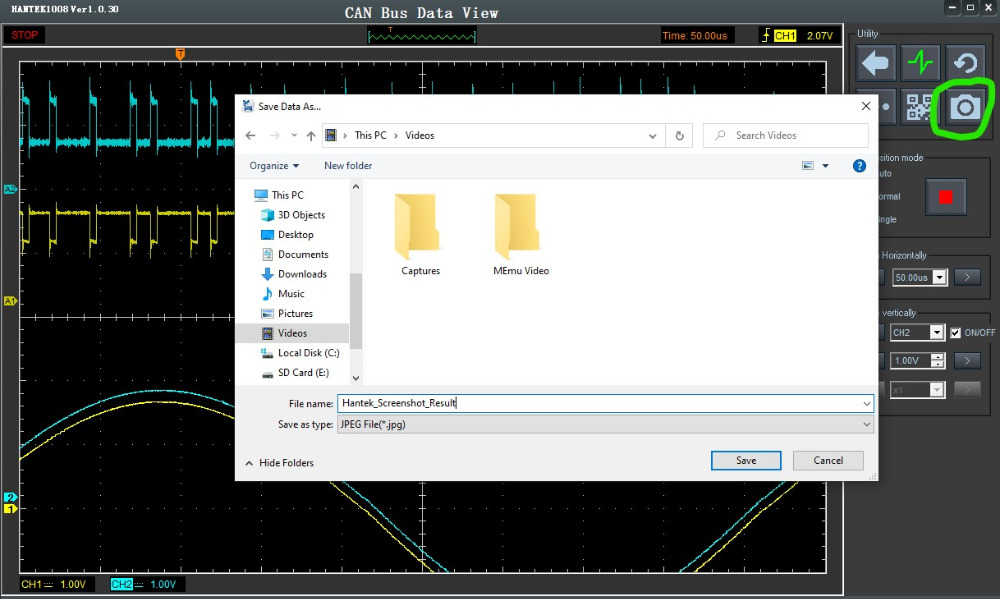Collapse the dialog with Hide Folders
Viewport: 1000px width, 599px height.
279,463
